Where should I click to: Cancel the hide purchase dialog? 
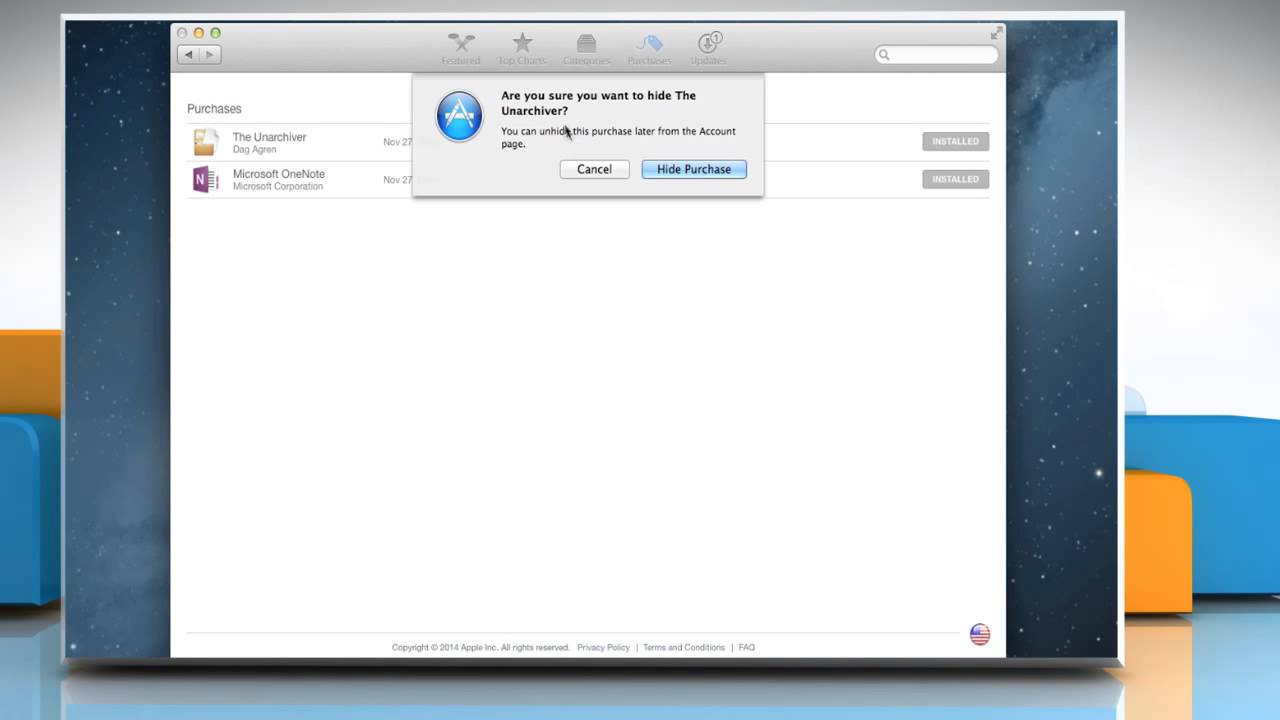point(594,169)
